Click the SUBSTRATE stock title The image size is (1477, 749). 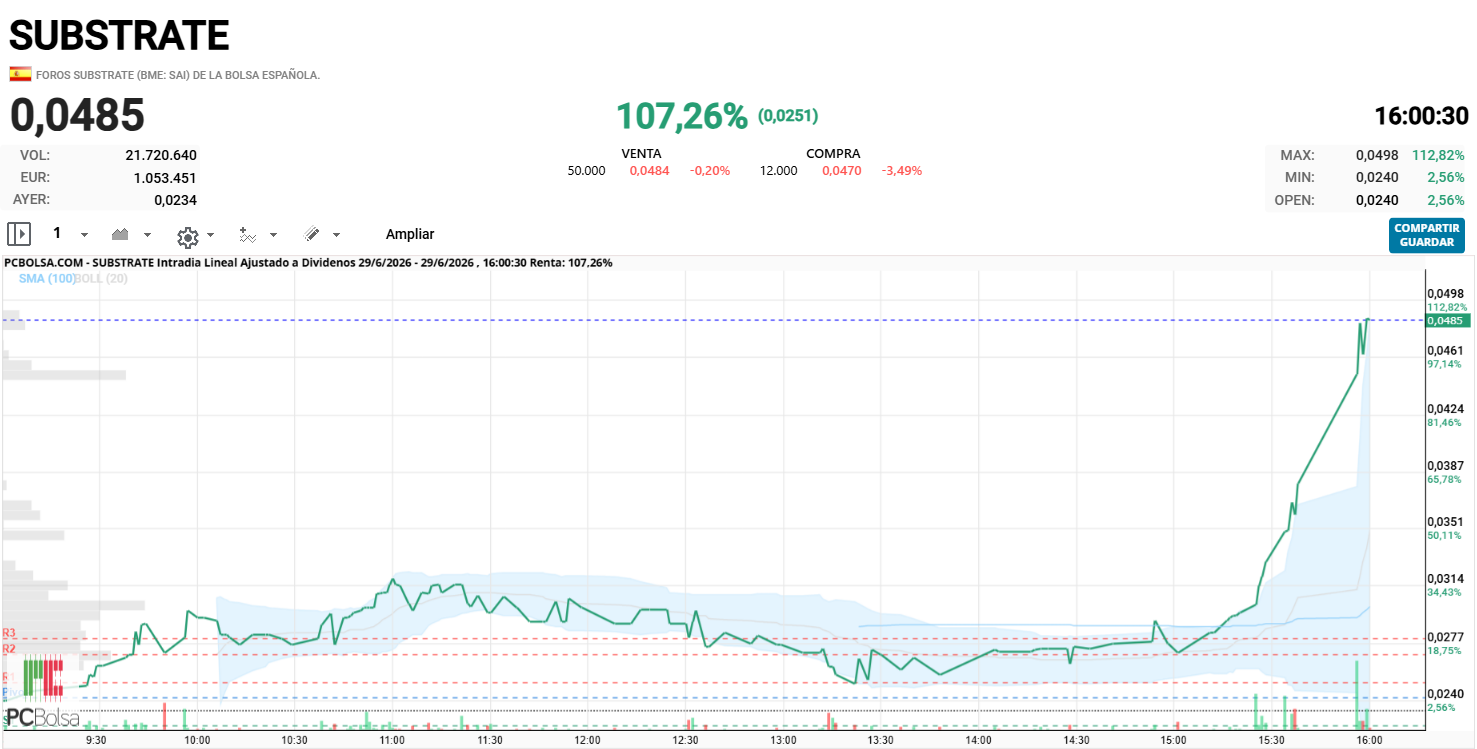[x=119, y=36]
